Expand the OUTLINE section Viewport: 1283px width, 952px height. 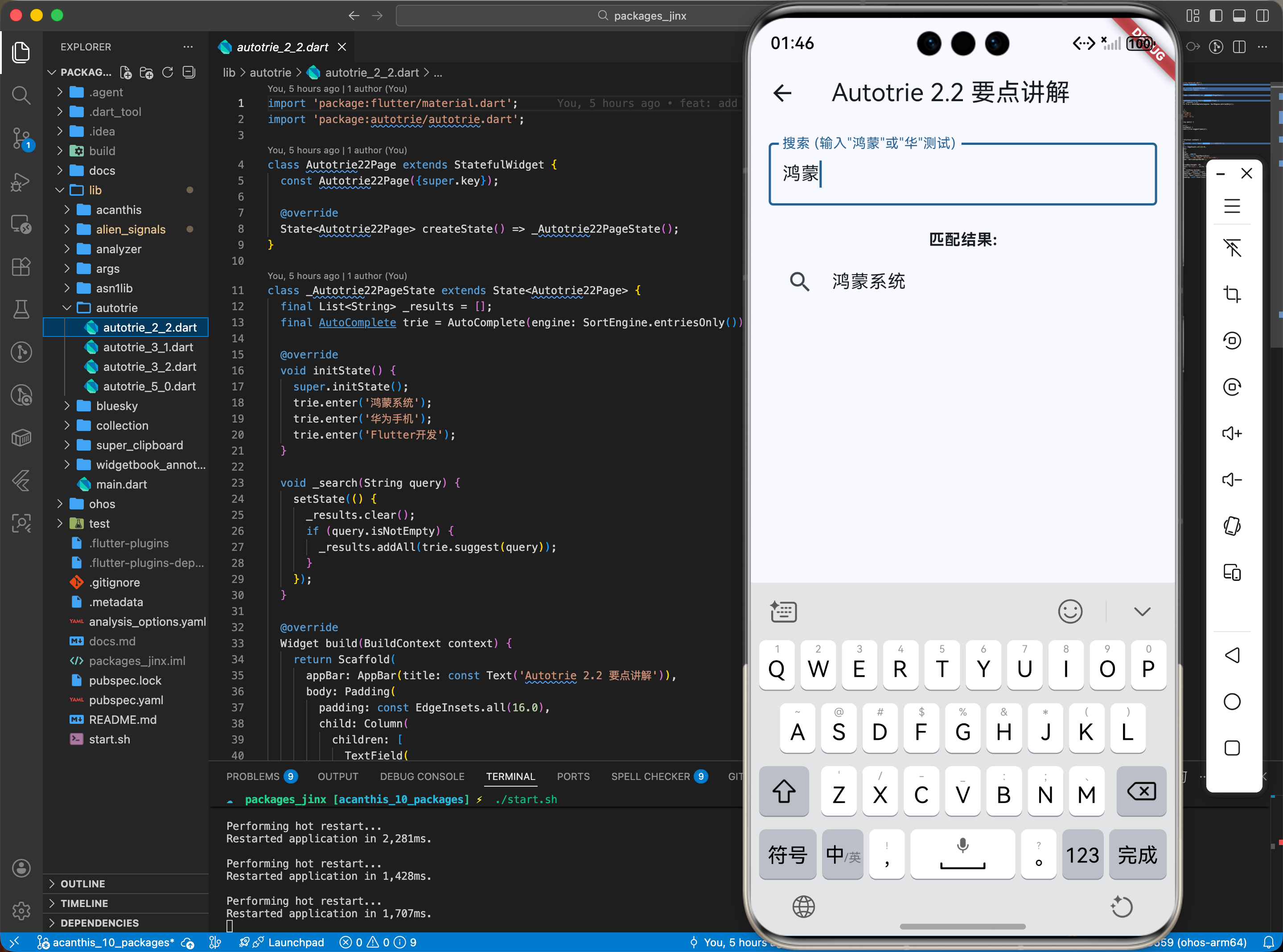click(x=83, y=883)
